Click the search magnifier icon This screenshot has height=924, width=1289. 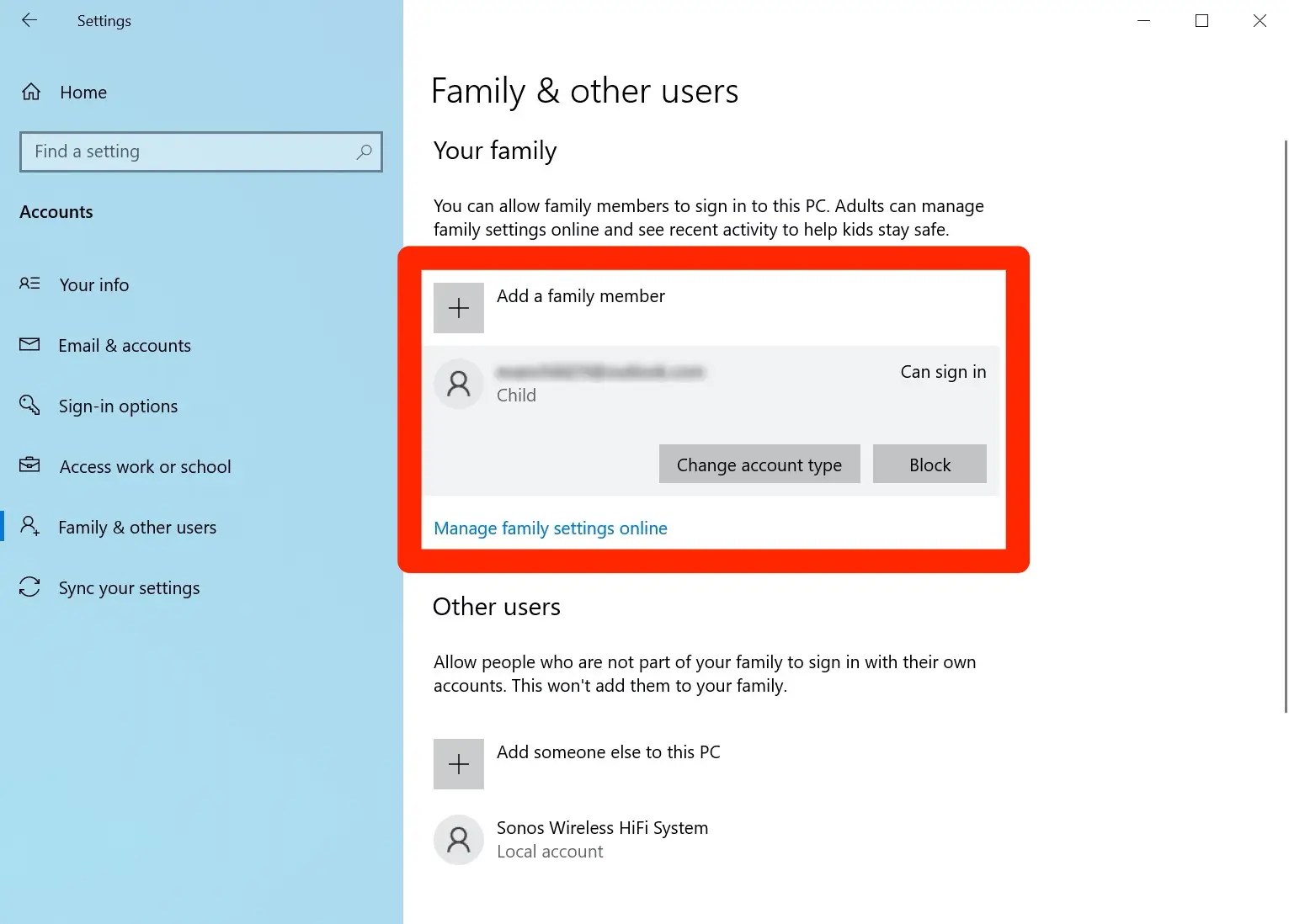click(x=364, y=151)
